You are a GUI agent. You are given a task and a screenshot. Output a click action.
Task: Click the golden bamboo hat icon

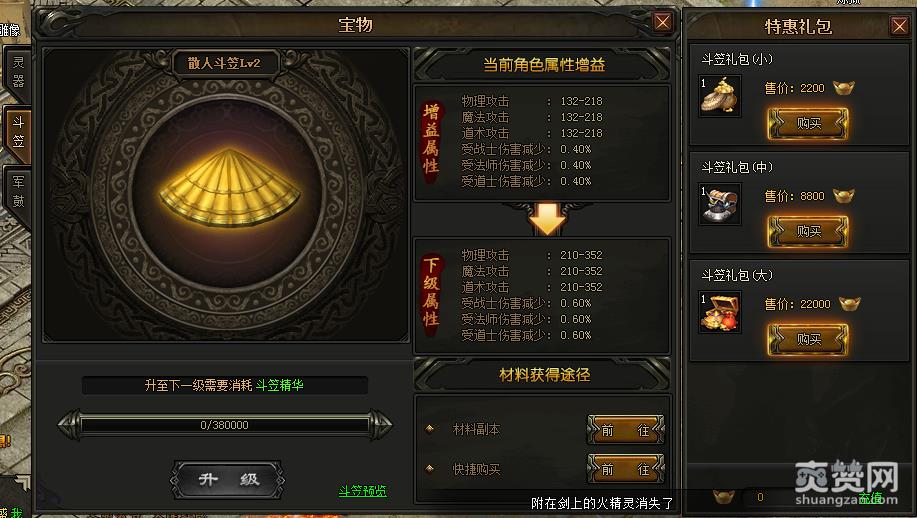pos(230,187)
